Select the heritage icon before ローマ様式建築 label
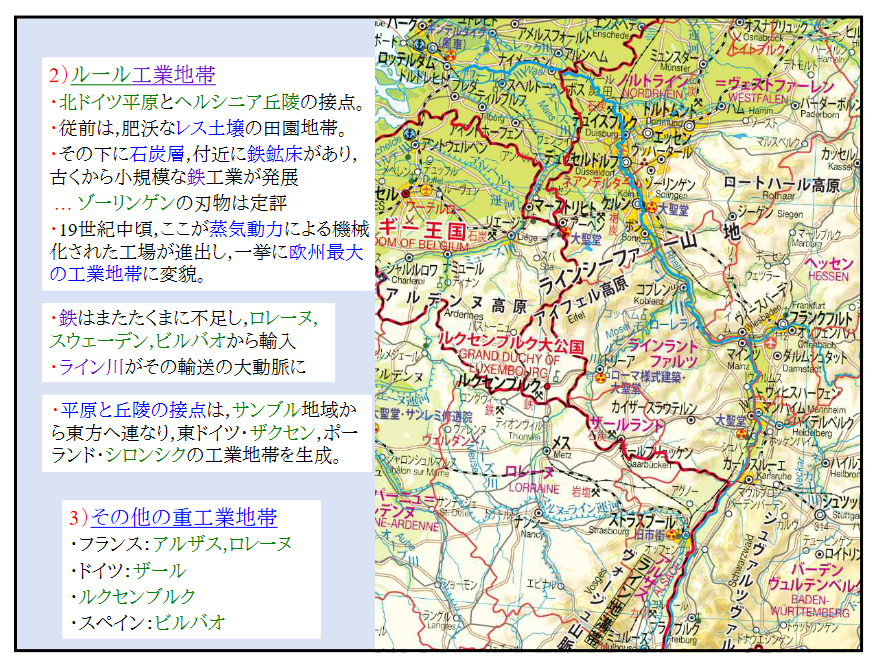The width and height of the screenshot is (874, 661). pos(599,379)
